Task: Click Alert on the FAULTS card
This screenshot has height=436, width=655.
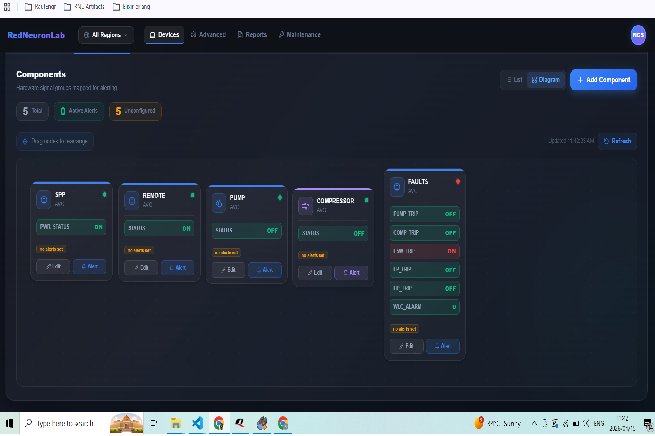Action: pos(443,346)
